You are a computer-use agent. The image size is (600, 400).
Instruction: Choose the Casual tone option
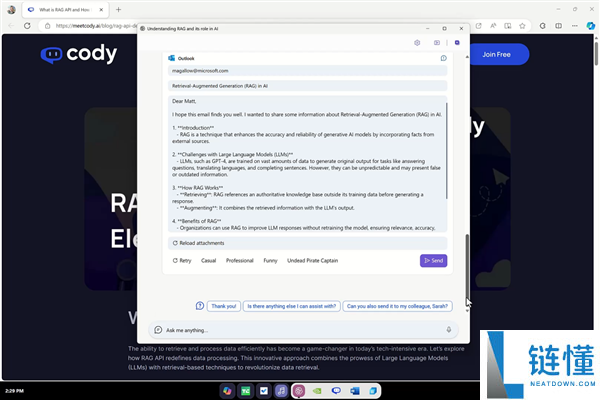(x=209, y=261)
